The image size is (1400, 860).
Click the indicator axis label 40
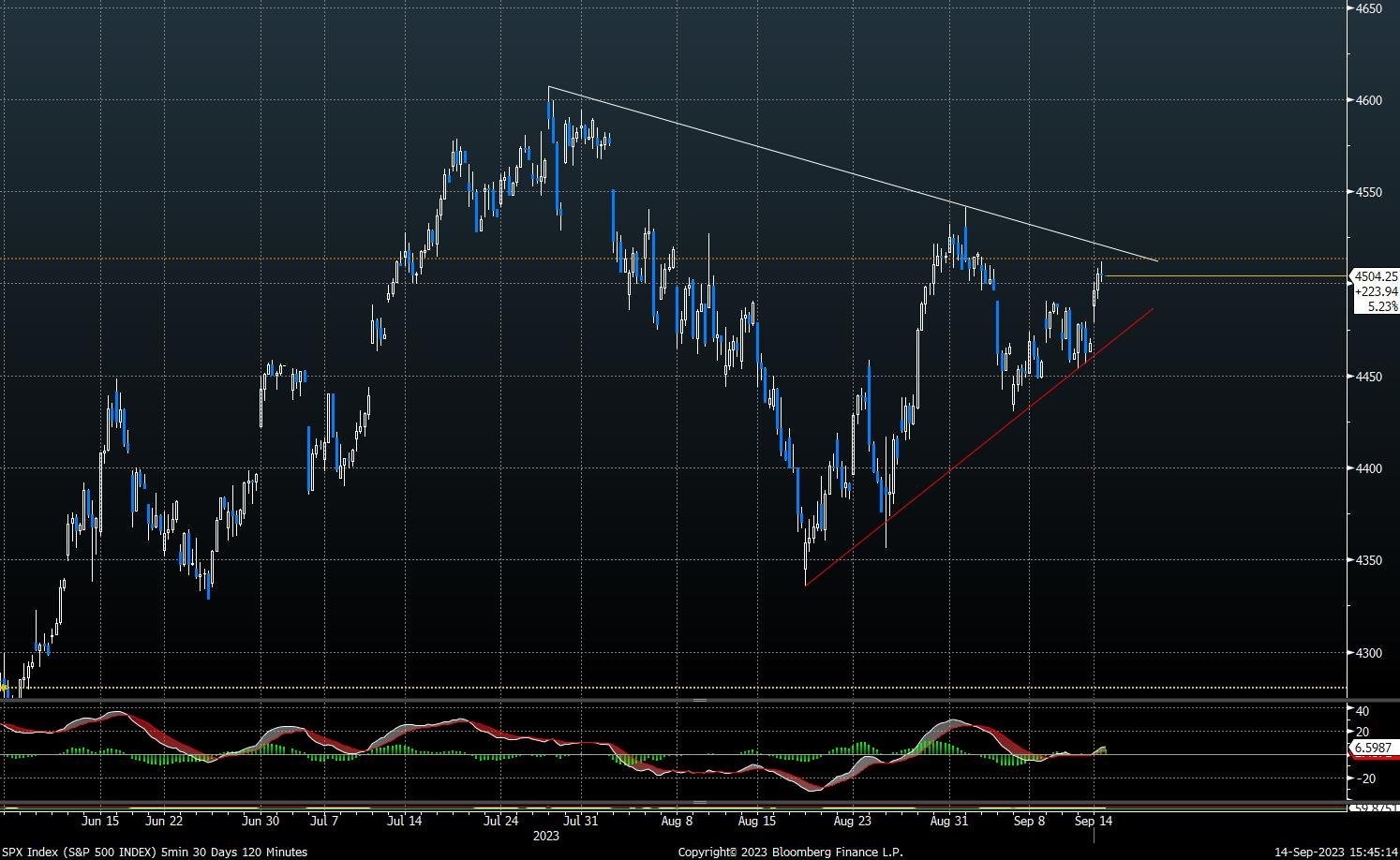[1362, 711]
